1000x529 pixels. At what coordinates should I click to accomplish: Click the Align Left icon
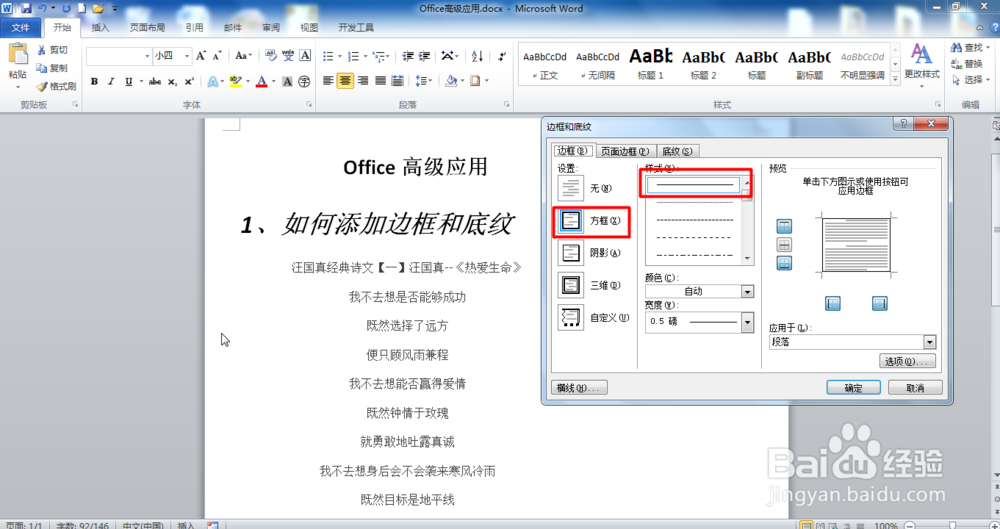coord(328,81)
